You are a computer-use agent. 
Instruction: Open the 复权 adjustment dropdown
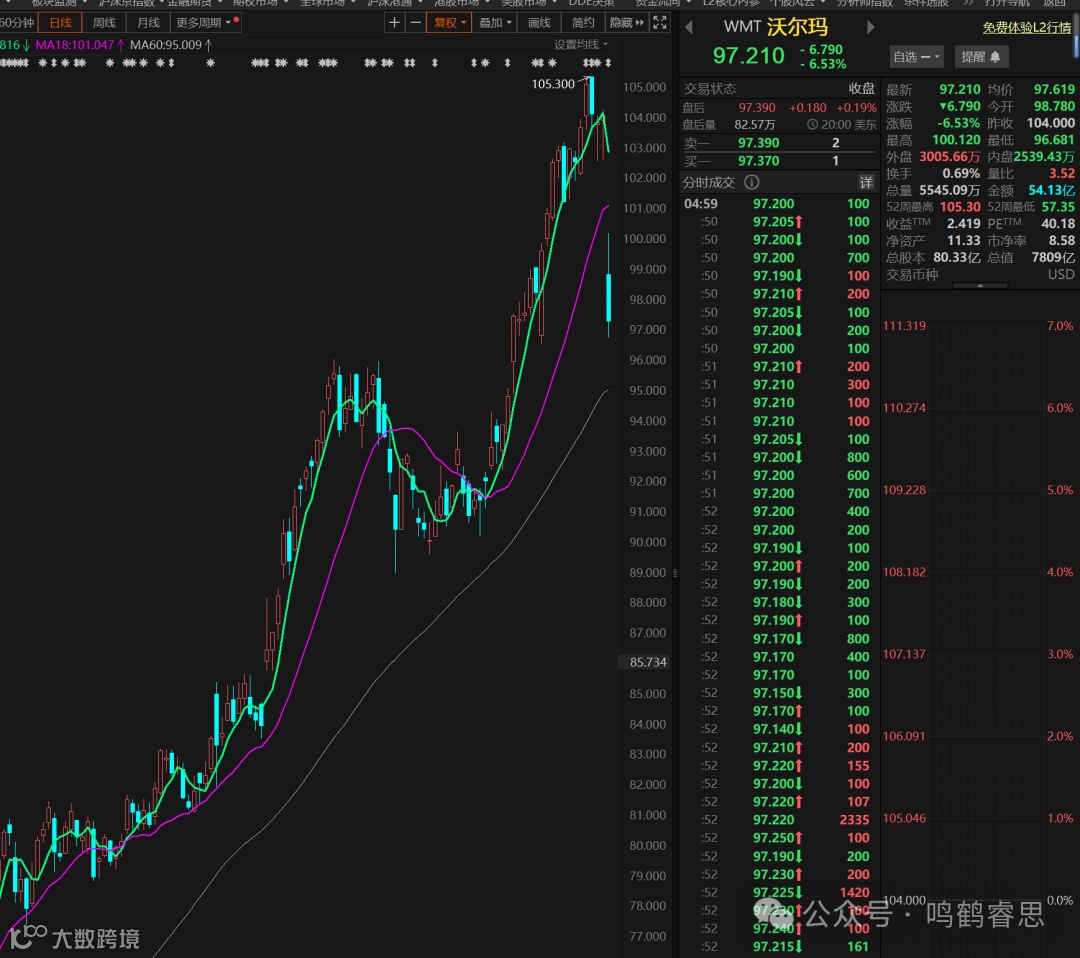[x=450, y=23]
